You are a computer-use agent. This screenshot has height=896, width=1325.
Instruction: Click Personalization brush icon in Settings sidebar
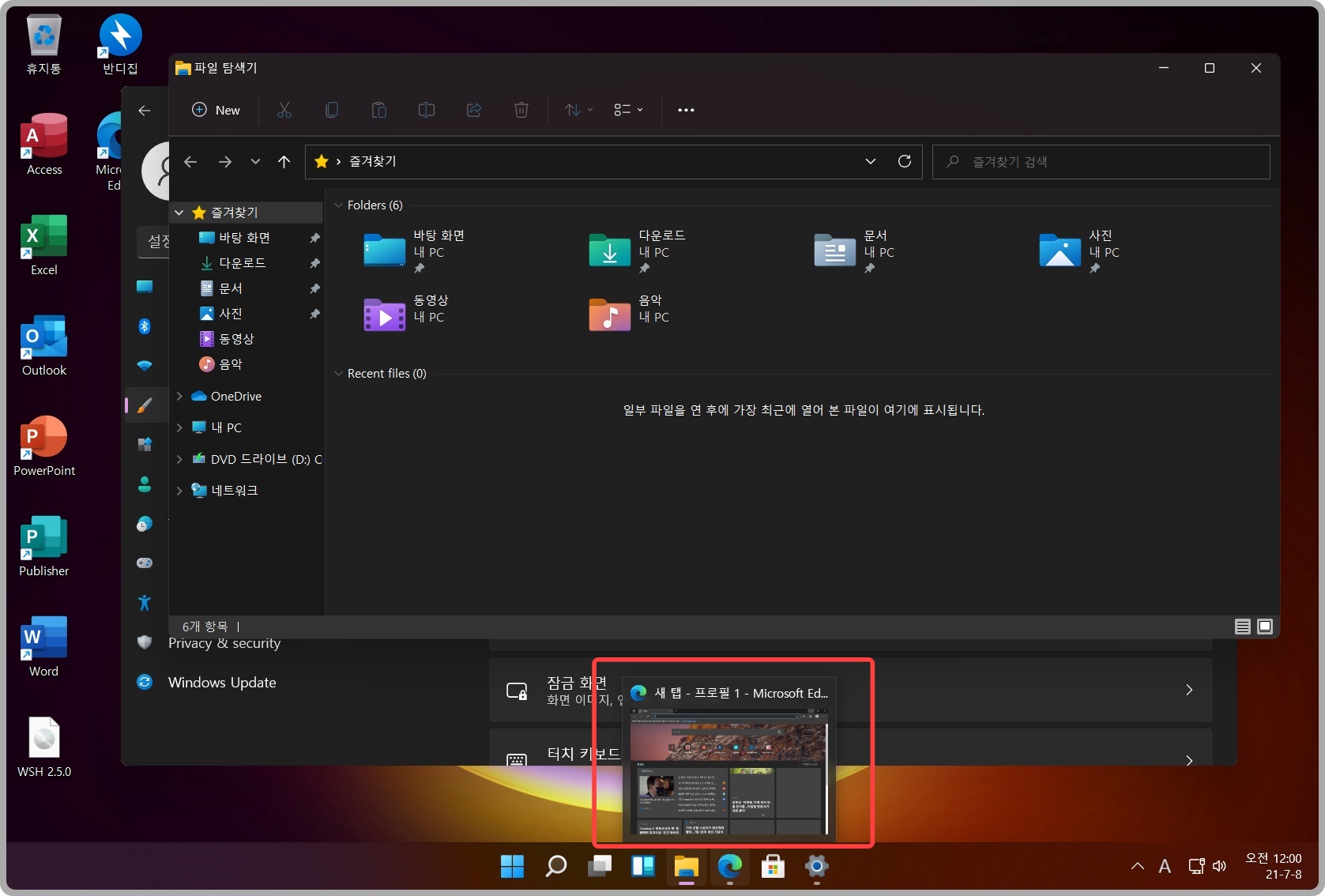(145, 405)
